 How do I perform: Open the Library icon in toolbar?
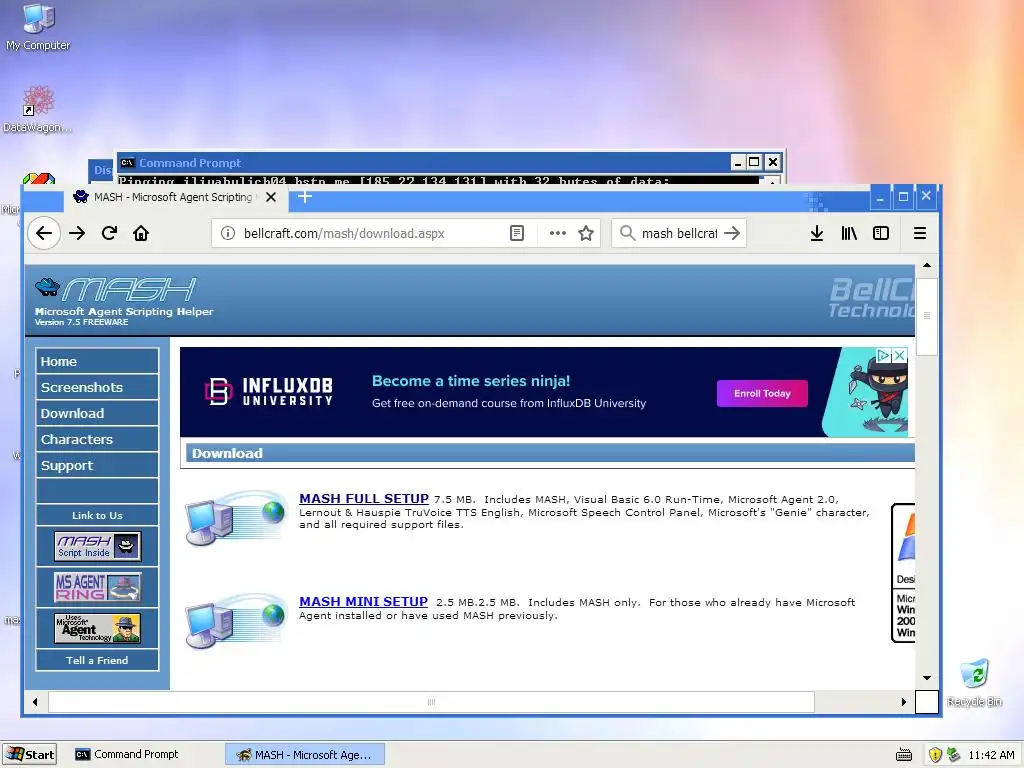[x=849, y=233]
